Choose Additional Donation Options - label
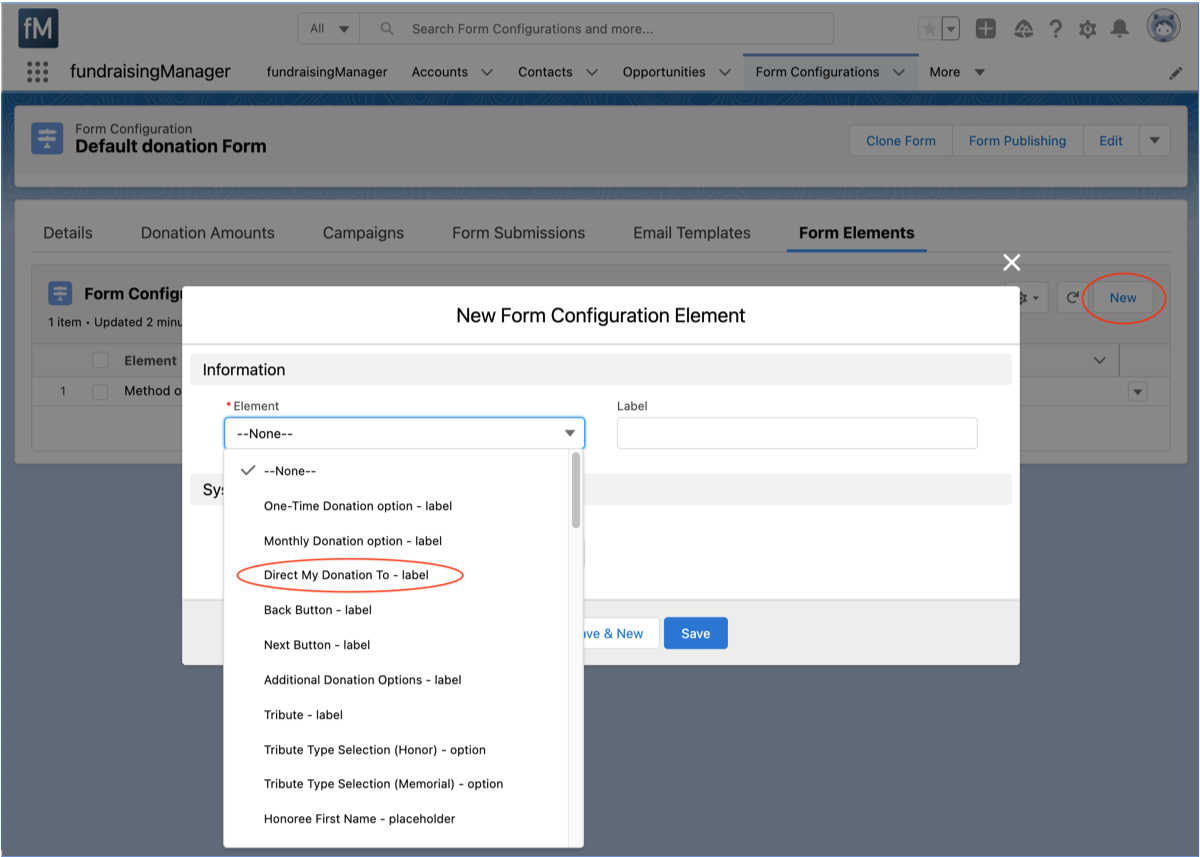 pyautogui.click(x=398, y=680)
